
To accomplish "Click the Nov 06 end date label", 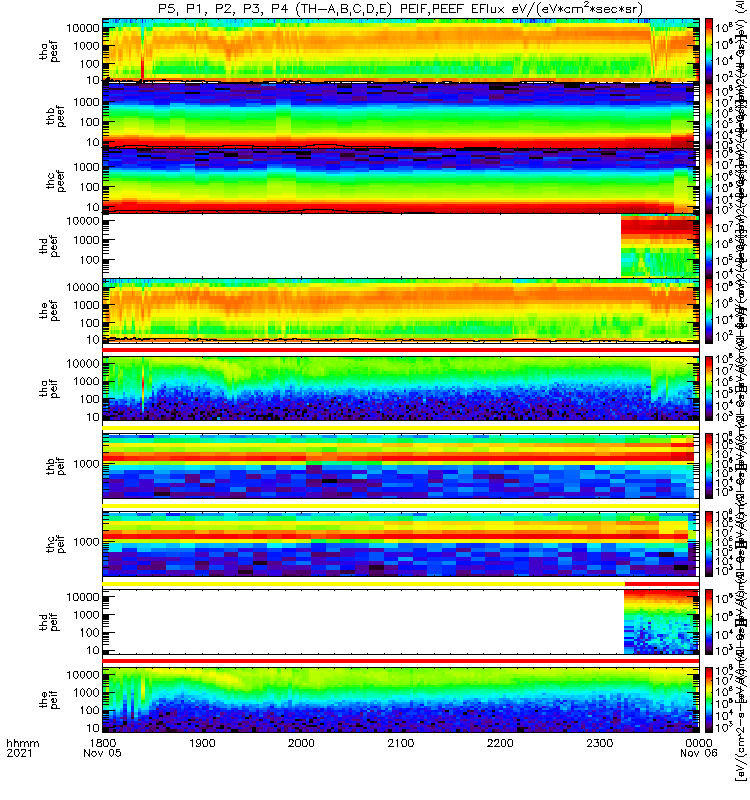I will pyautogui.click(x=698, y=753).
